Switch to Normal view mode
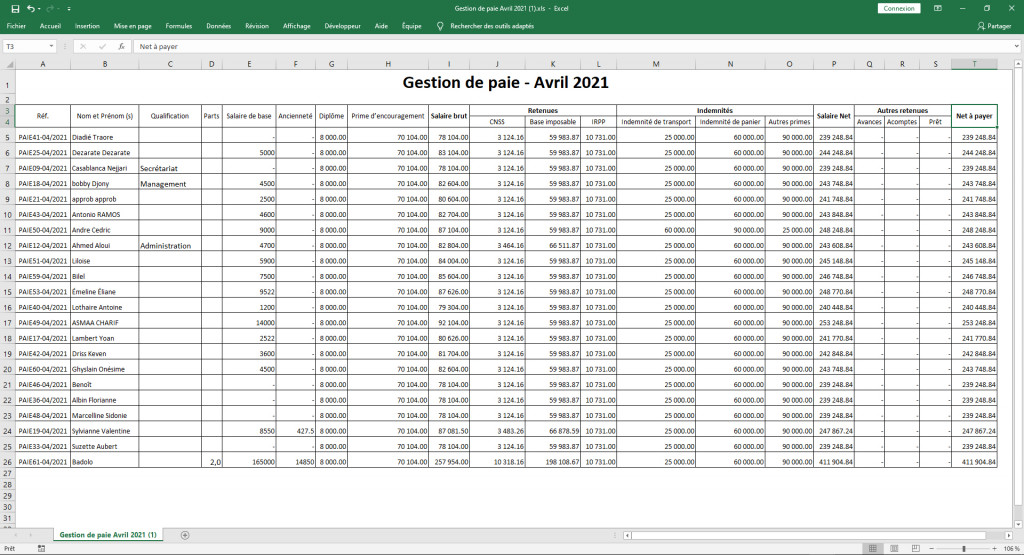 coord(872,548)
